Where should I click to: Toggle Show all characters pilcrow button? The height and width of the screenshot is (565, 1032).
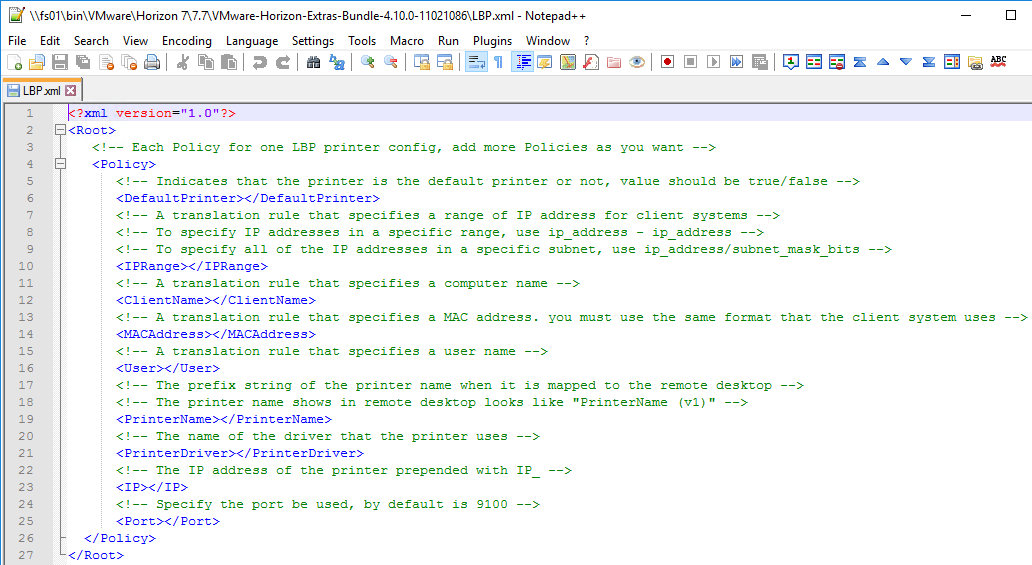click(498, 62)
